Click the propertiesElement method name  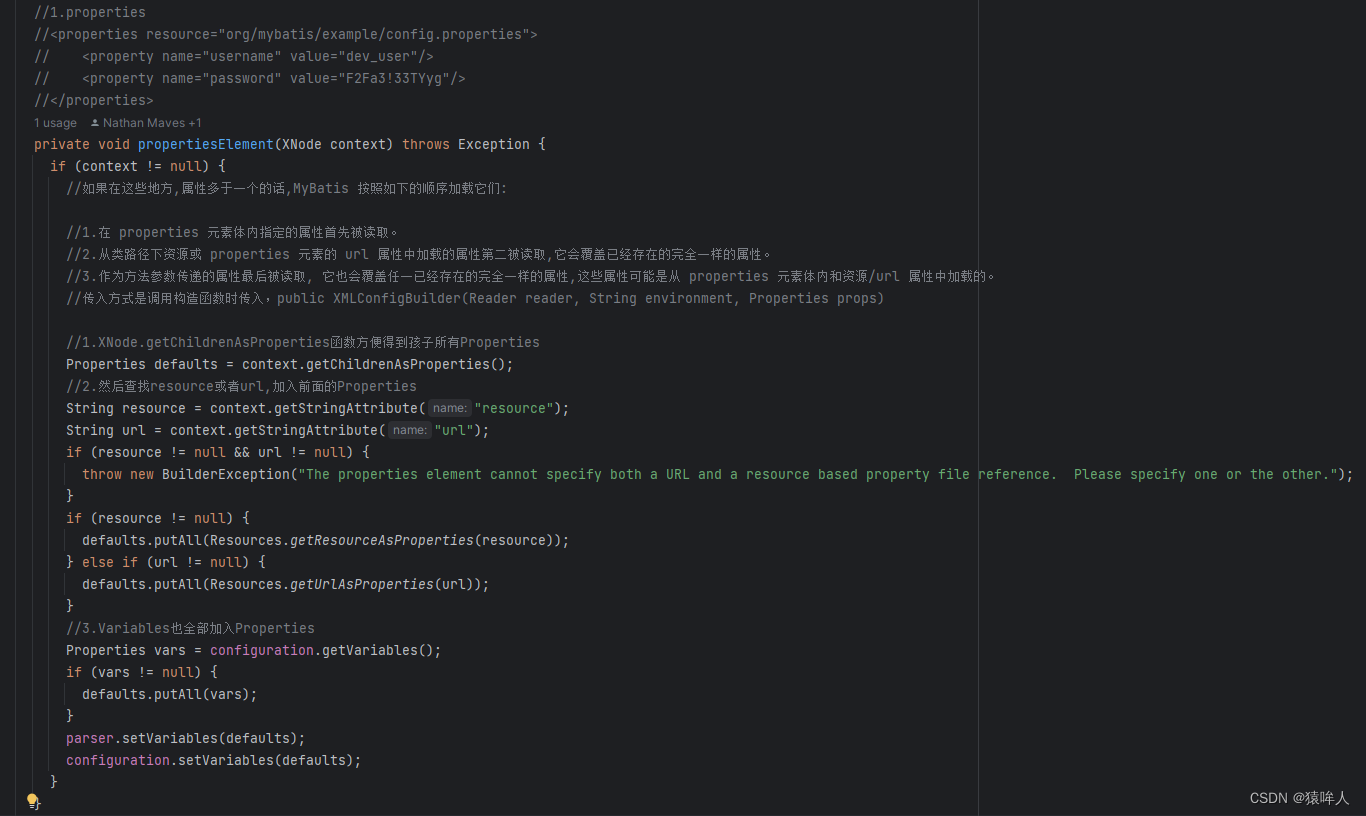(206, 144)
